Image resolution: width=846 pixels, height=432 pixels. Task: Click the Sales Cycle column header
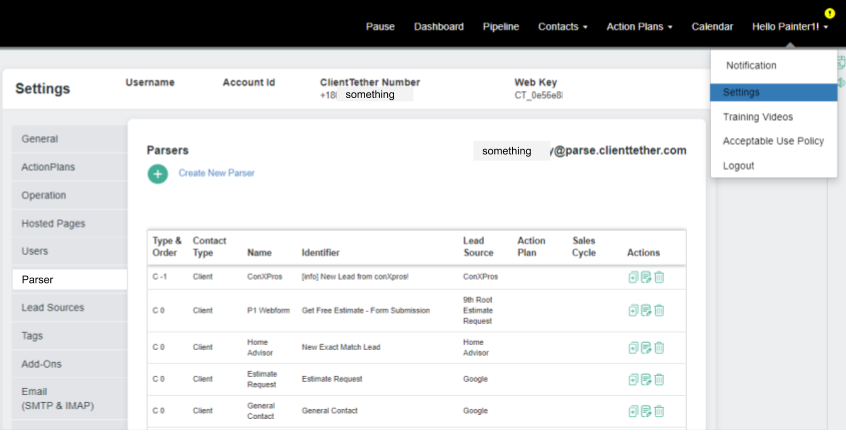(x=584, y=246)
